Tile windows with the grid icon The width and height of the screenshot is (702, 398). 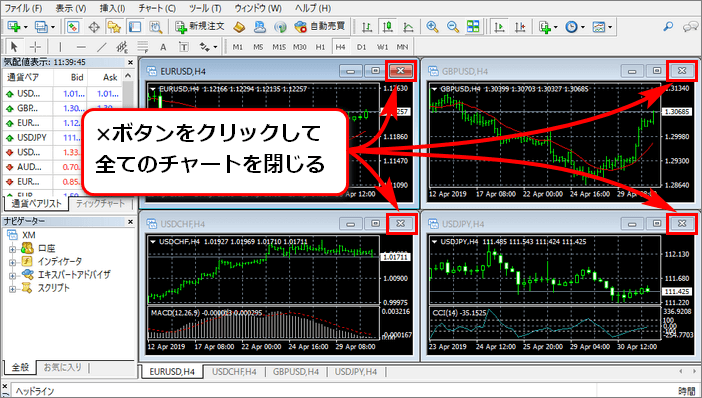(473, 27)
